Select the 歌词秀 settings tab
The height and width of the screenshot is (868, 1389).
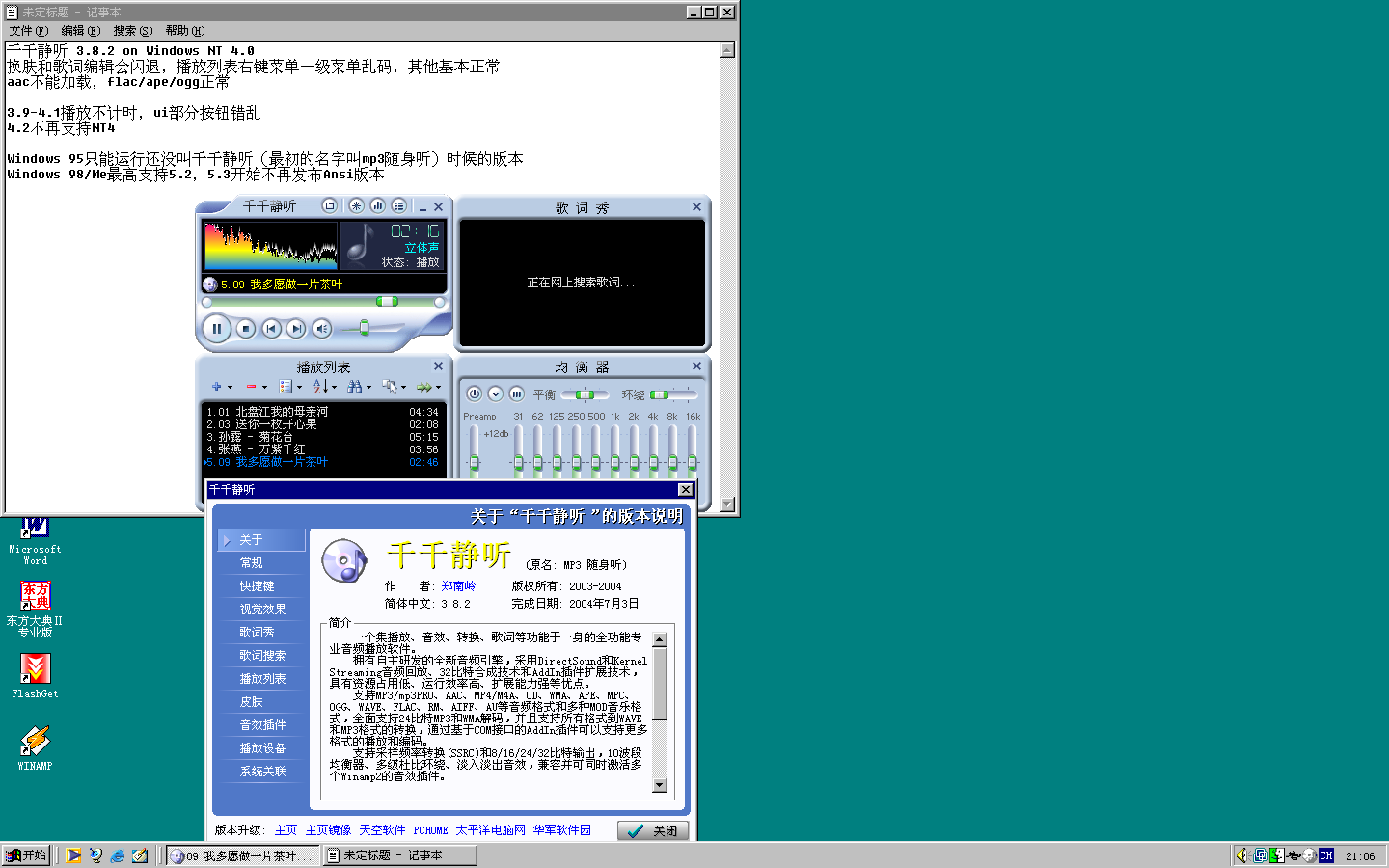(261, 633)
